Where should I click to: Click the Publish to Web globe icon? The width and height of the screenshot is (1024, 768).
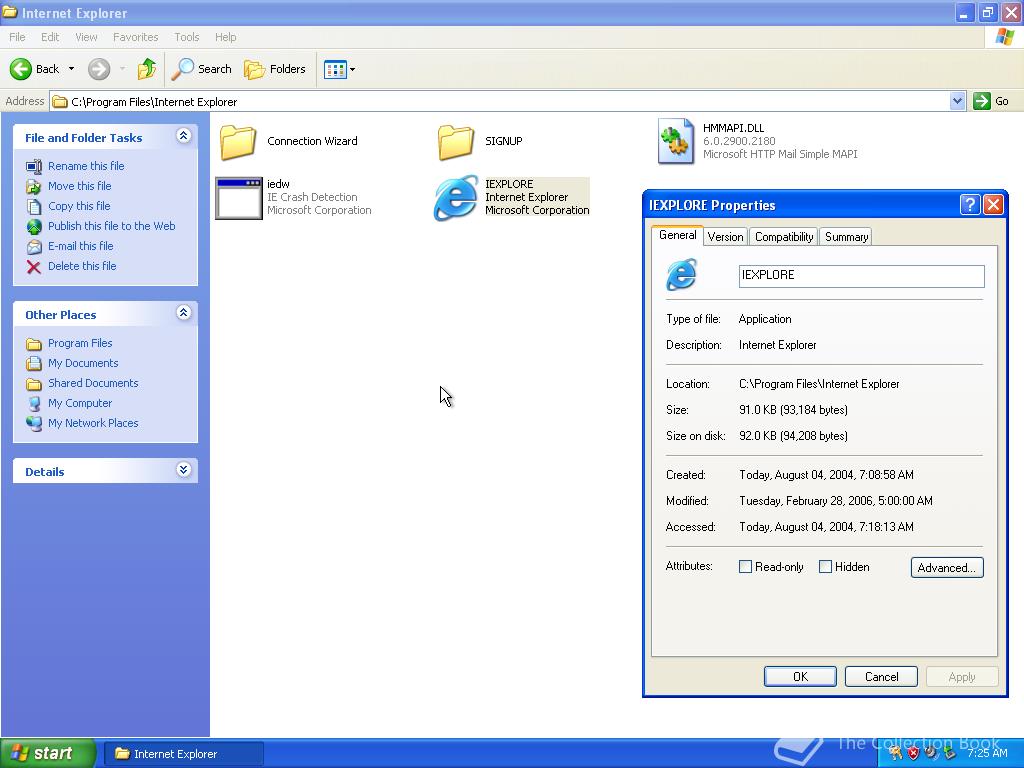coord(34,227)
